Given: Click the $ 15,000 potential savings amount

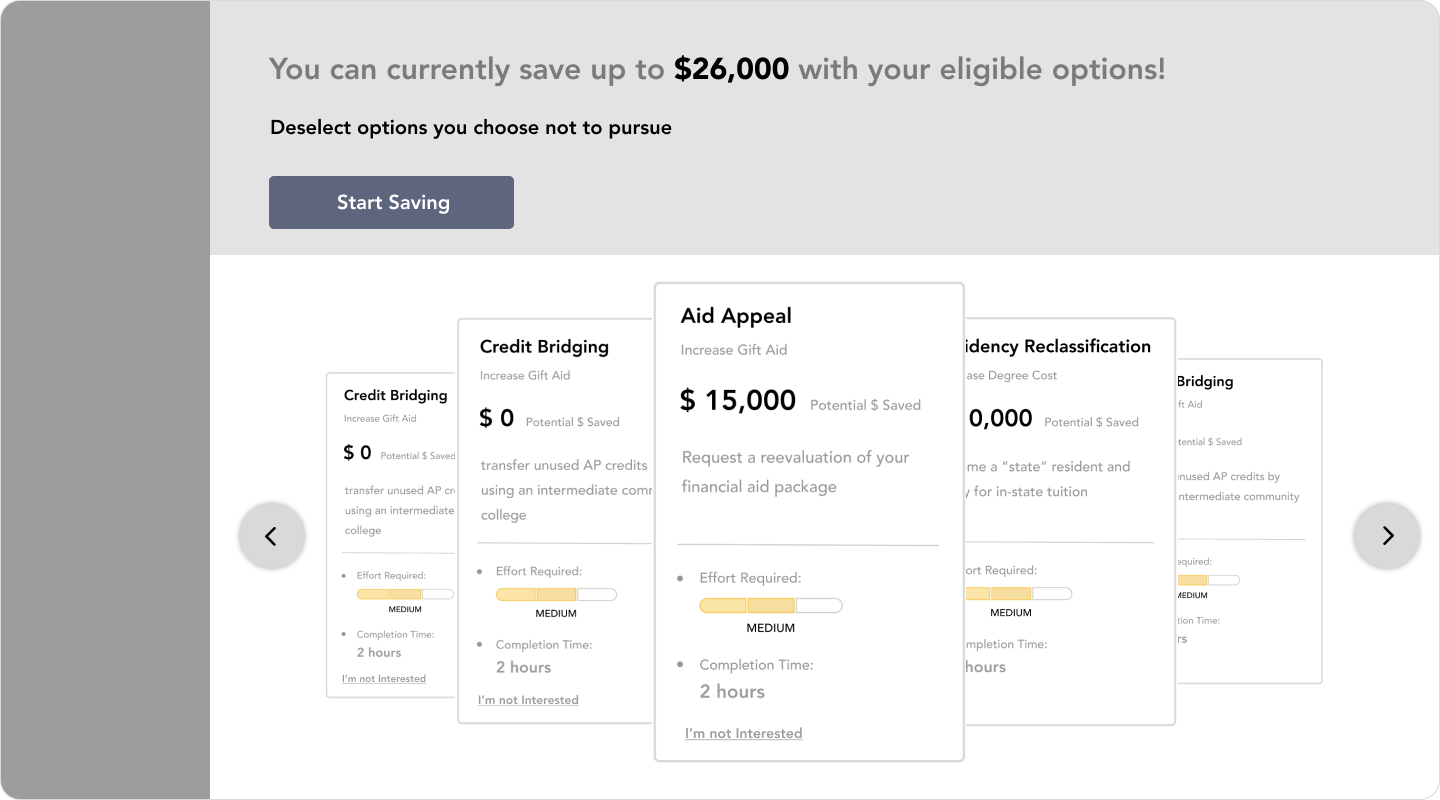Looking at the screenshot, I should [738, 401].
